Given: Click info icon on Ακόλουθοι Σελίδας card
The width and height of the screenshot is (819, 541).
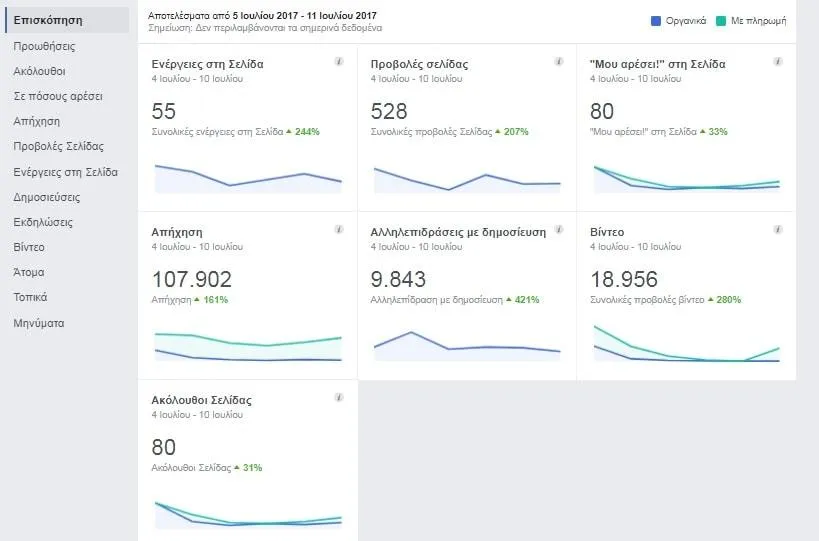Looking at the screenshot, I should [339, 397].
